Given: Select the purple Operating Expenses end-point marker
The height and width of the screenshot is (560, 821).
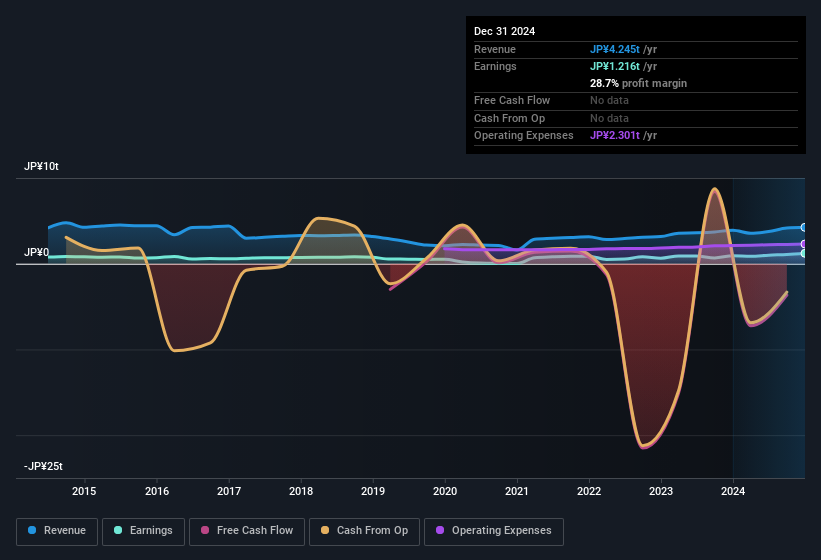Looking at the screenshot, I should coord(804,244).
